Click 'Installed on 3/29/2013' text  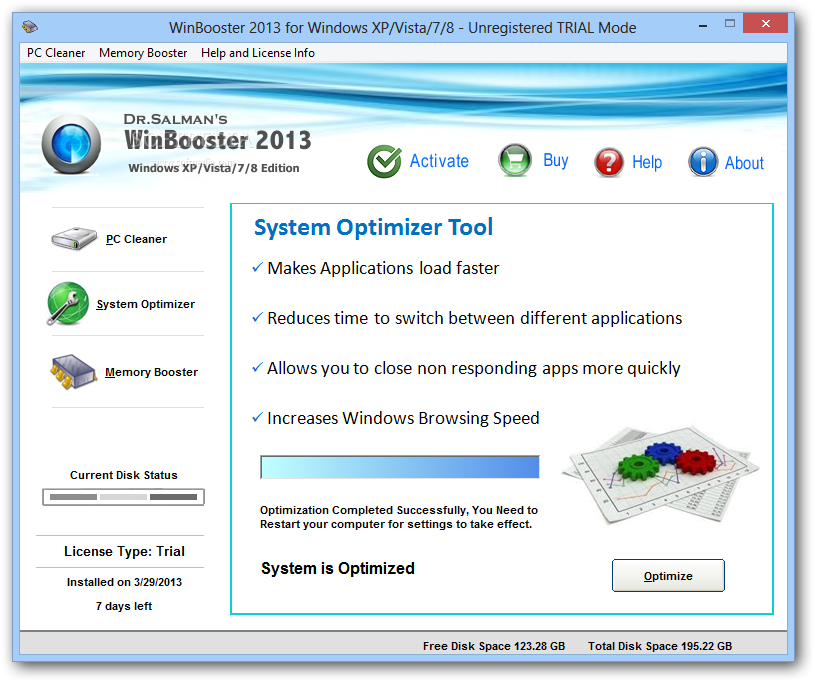[124, 582]
